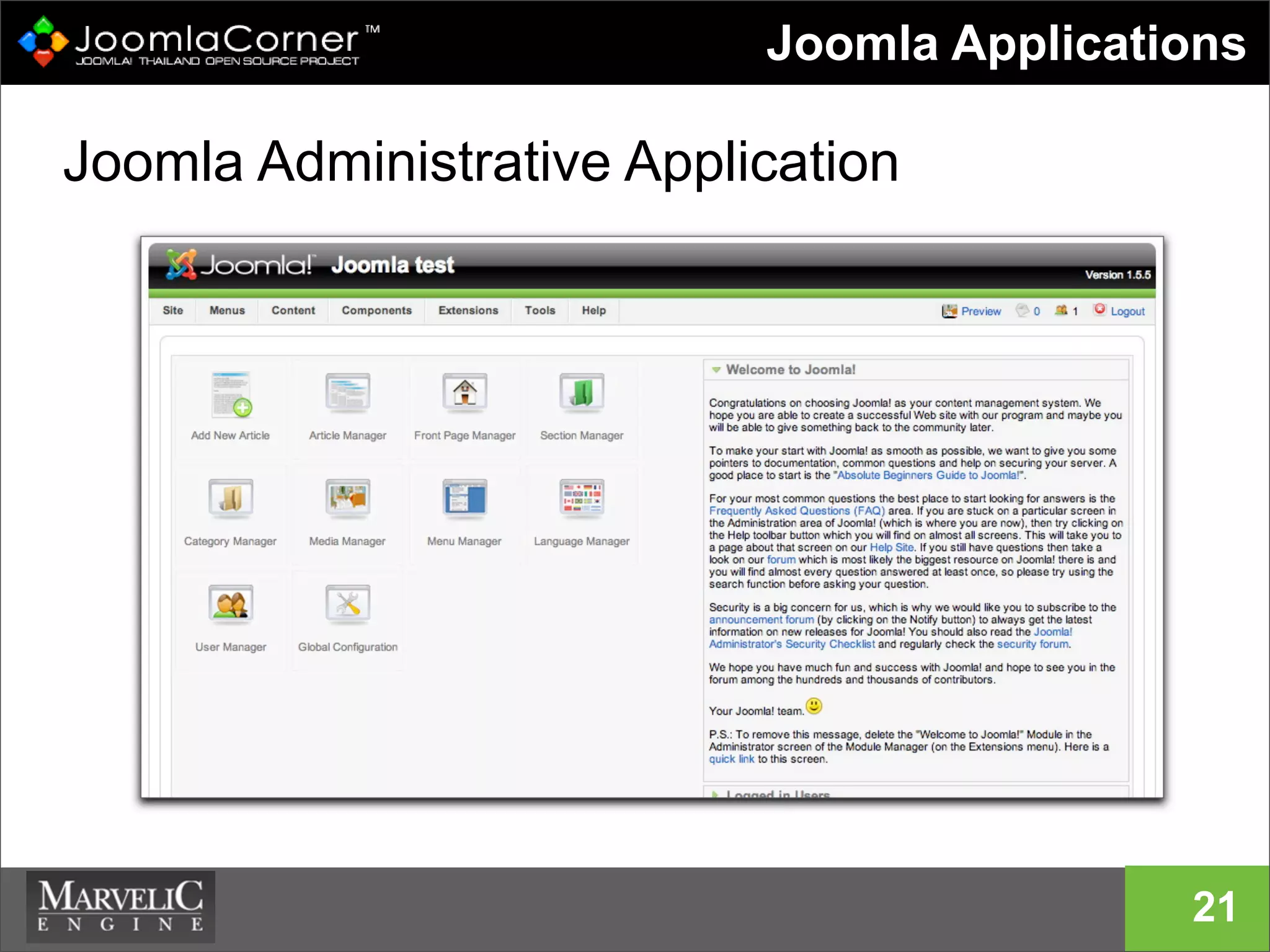Click the Joomla Applications header title
This screenshot has height=952, width=1270.
(x=1006, y=43)
